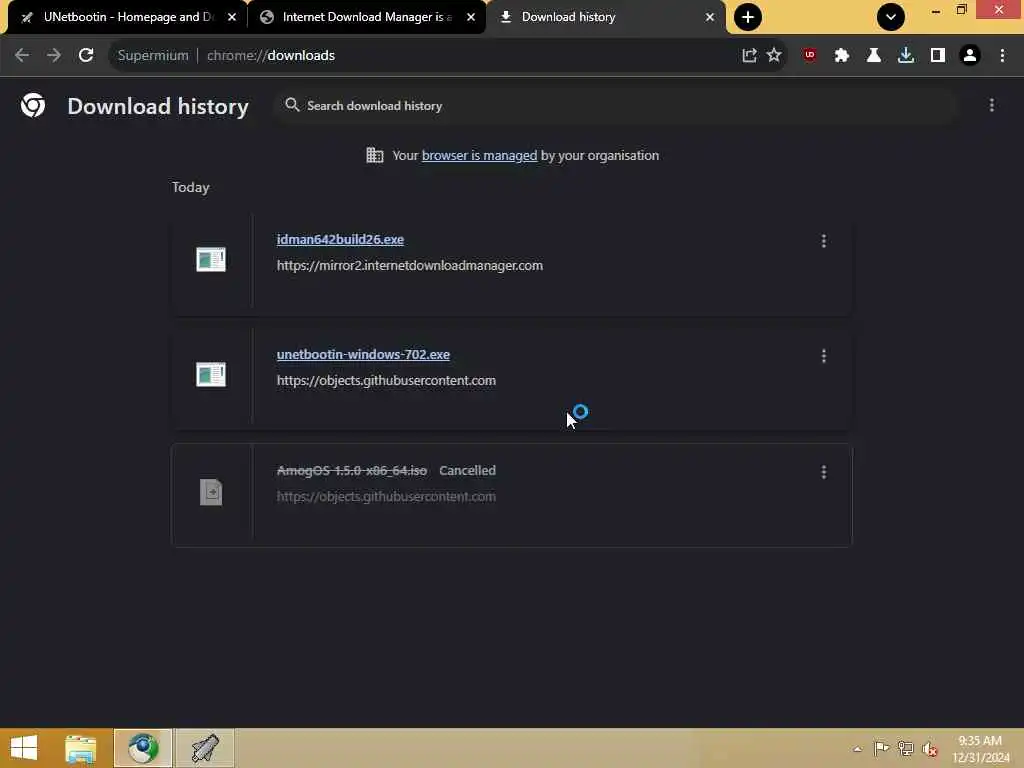This screenshot has width=1024, height=768.
Task: Share this page icon in address bar
Action: tap(749, 56)
